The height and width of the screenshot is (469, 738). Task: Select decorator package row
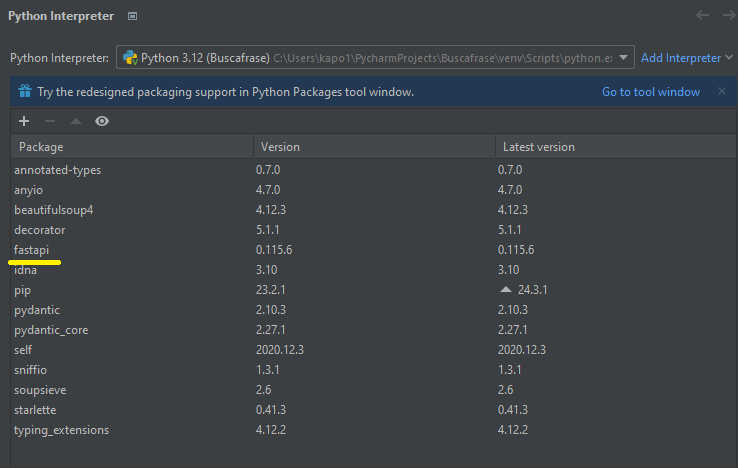tap(374, 230)
